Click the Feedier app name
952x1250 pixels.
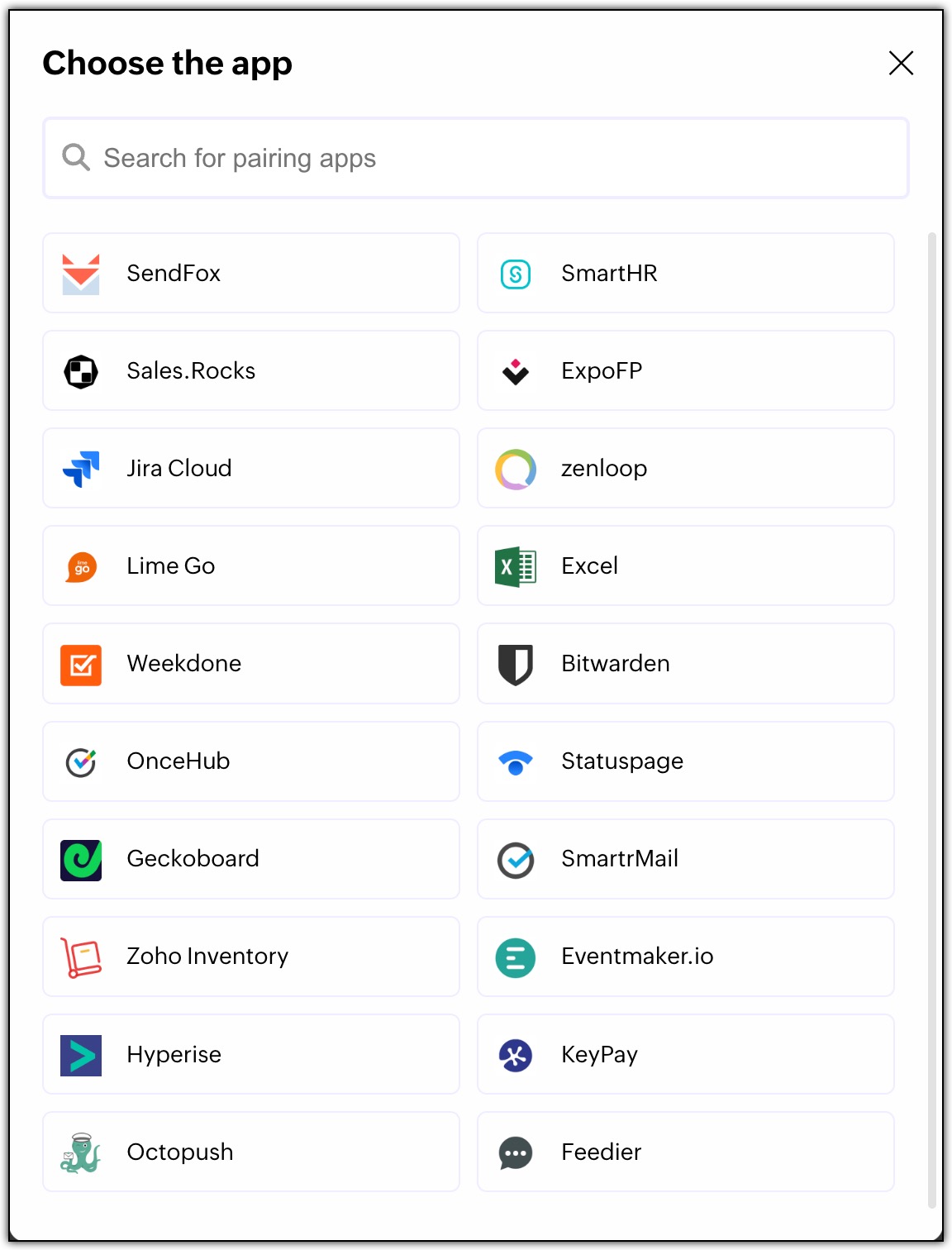602,1152
